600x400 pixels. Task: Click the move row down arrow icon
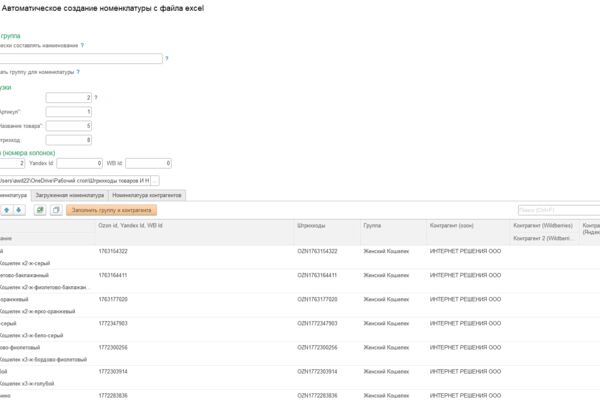[19, 210]
